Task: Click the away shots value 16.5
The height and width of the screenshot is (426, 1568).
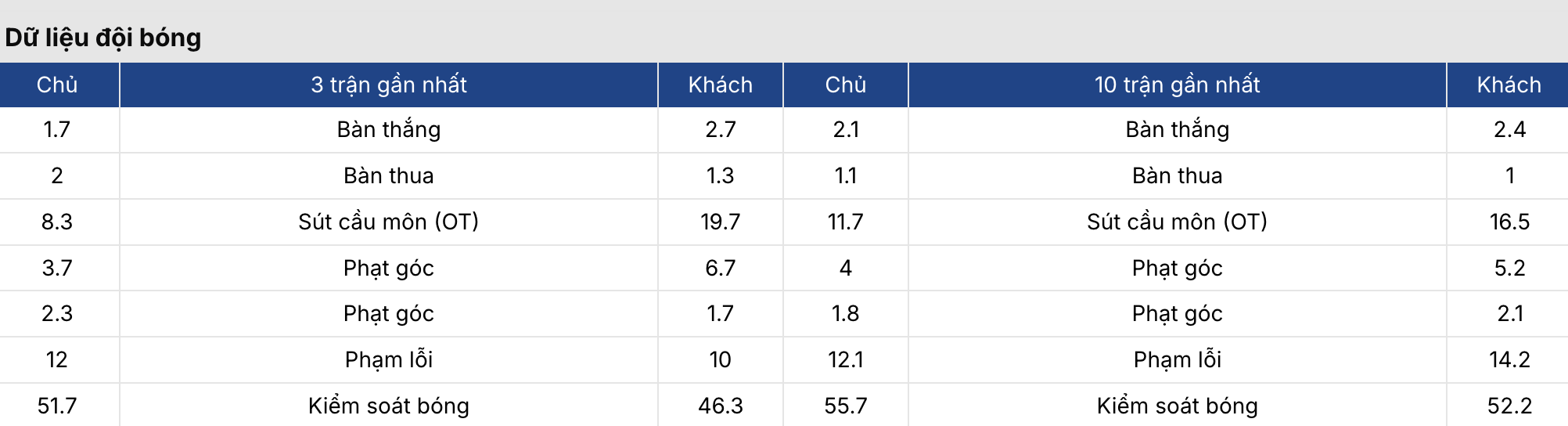Action: click(x=1509, y=222)
